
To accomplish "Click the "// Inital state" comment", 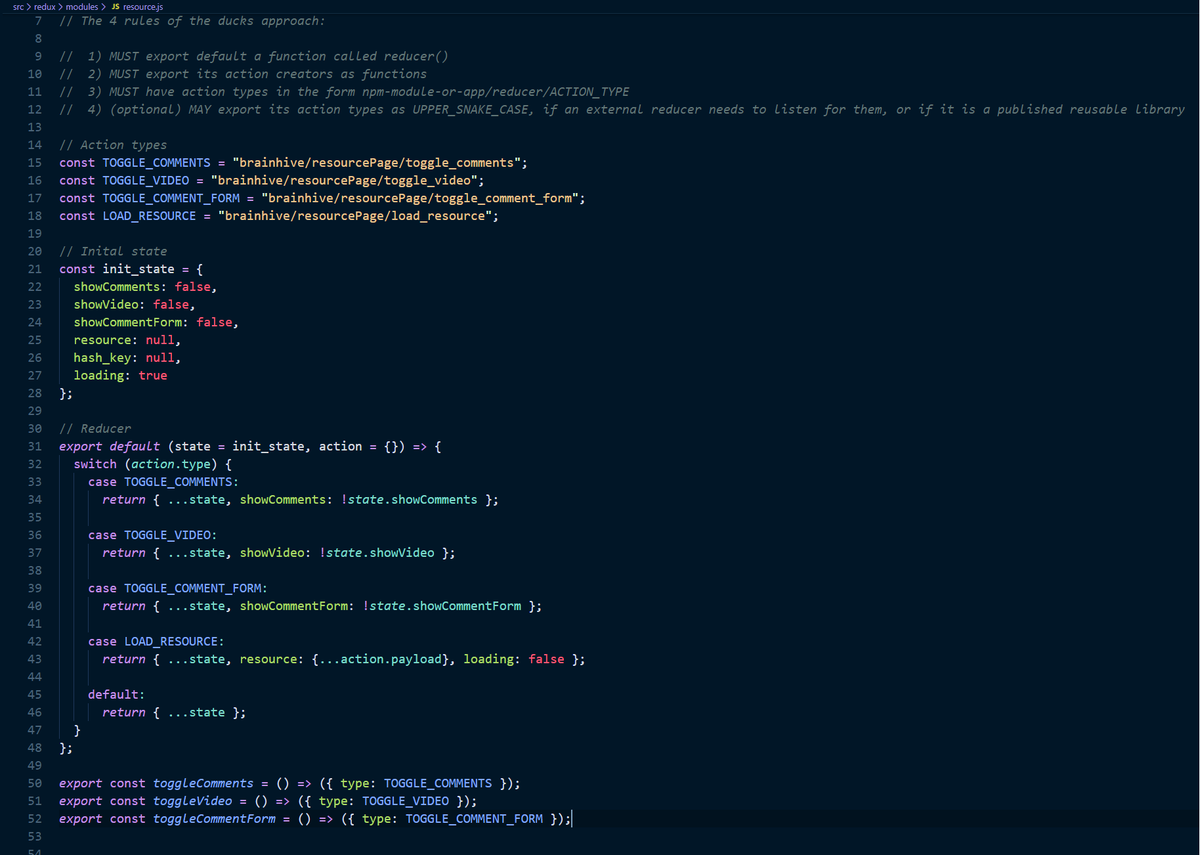I will coord(113,251).
